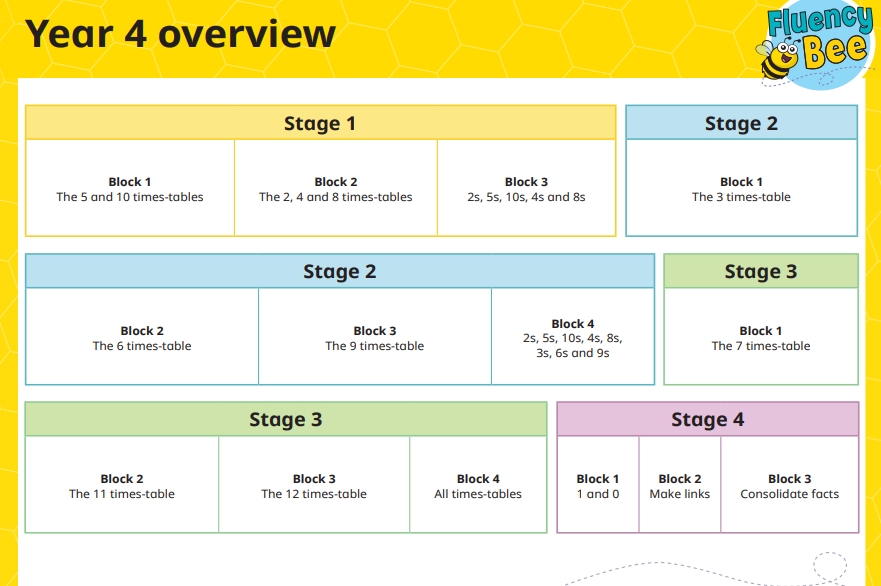Select the 1 and 0 block
The width and height of the screenshot is (881, 586).
[x=598, y=486]
